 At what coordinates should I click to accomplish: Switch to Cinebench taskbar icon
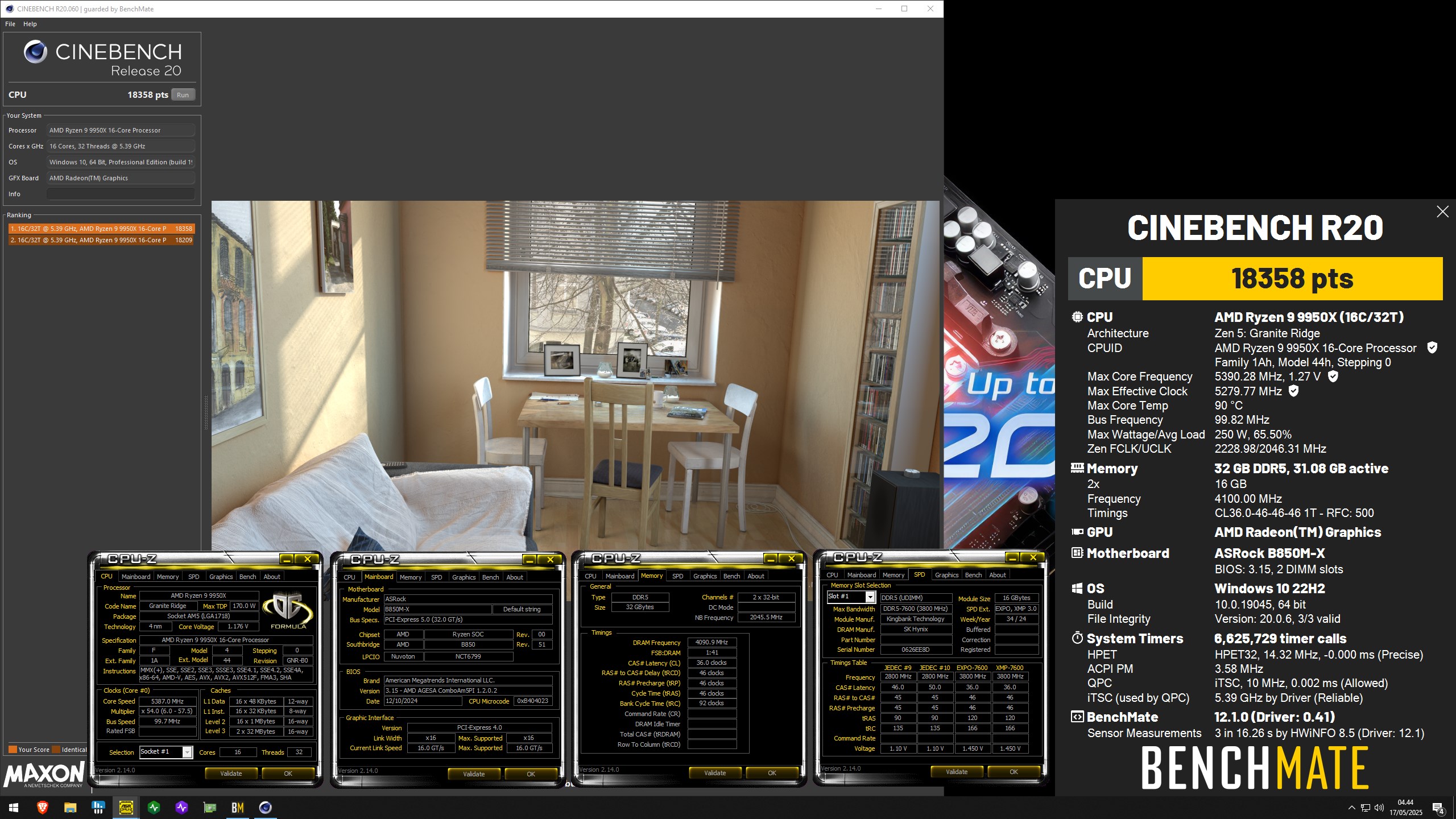point(266,808)
